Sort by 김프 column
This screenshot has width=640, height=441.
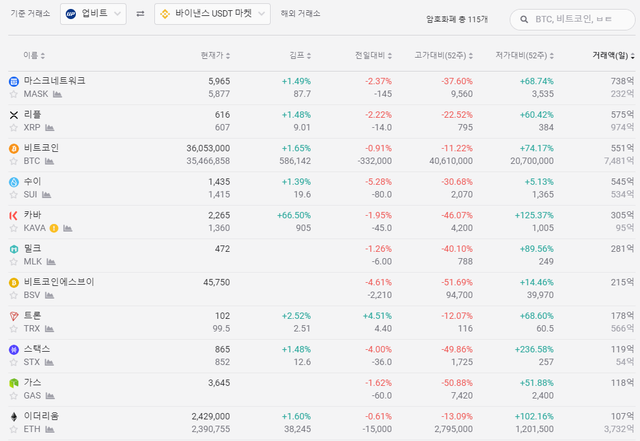click(300, 55)
